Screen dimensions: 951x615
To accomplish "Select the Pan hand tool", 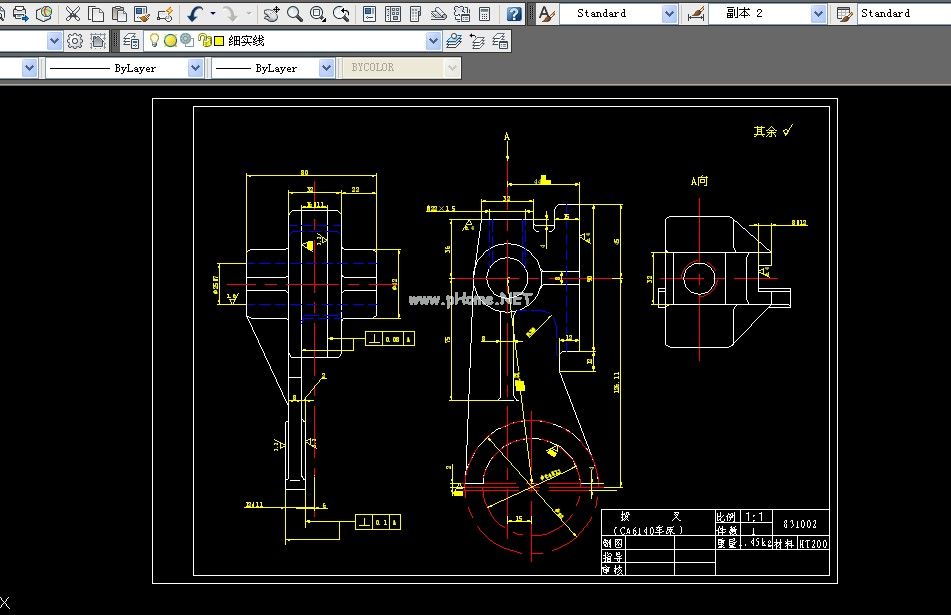I will pyautogui.click(x=272, y=14).
